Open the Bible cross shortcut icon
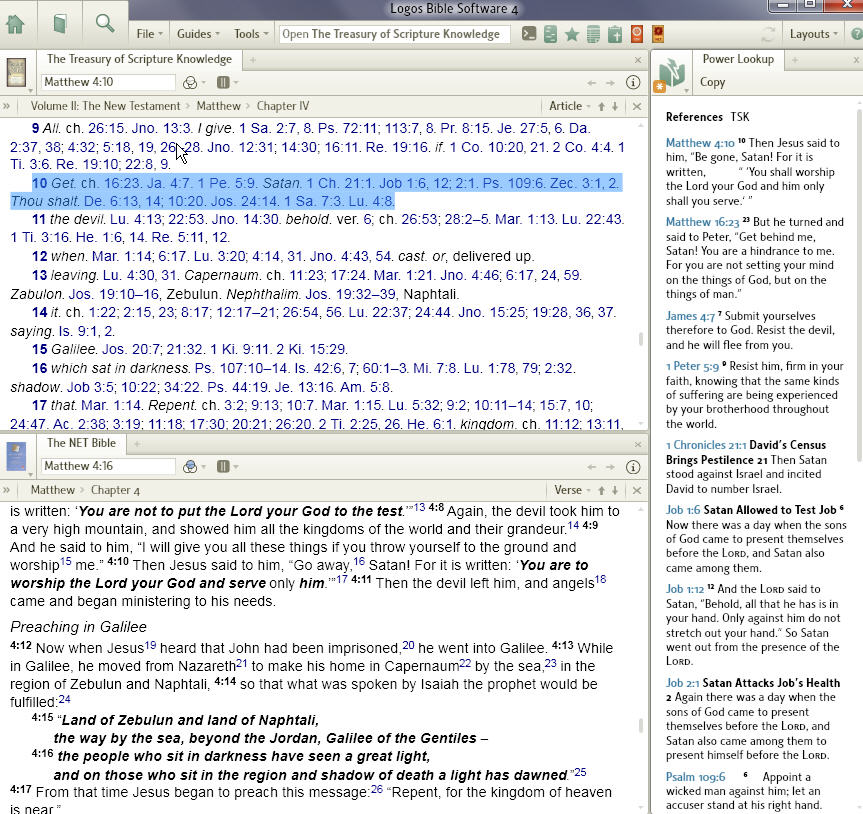This screenshot has width=863, height=814. [615, 34]
